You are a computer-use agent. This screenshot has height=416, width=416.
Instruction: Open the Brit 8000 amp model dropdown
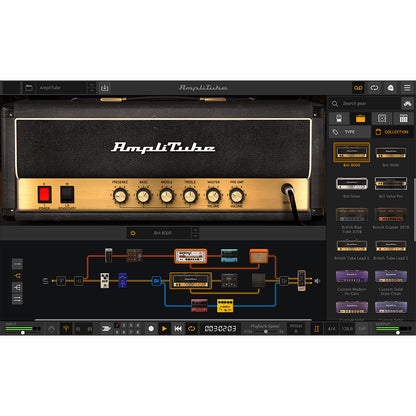point(163,233)
